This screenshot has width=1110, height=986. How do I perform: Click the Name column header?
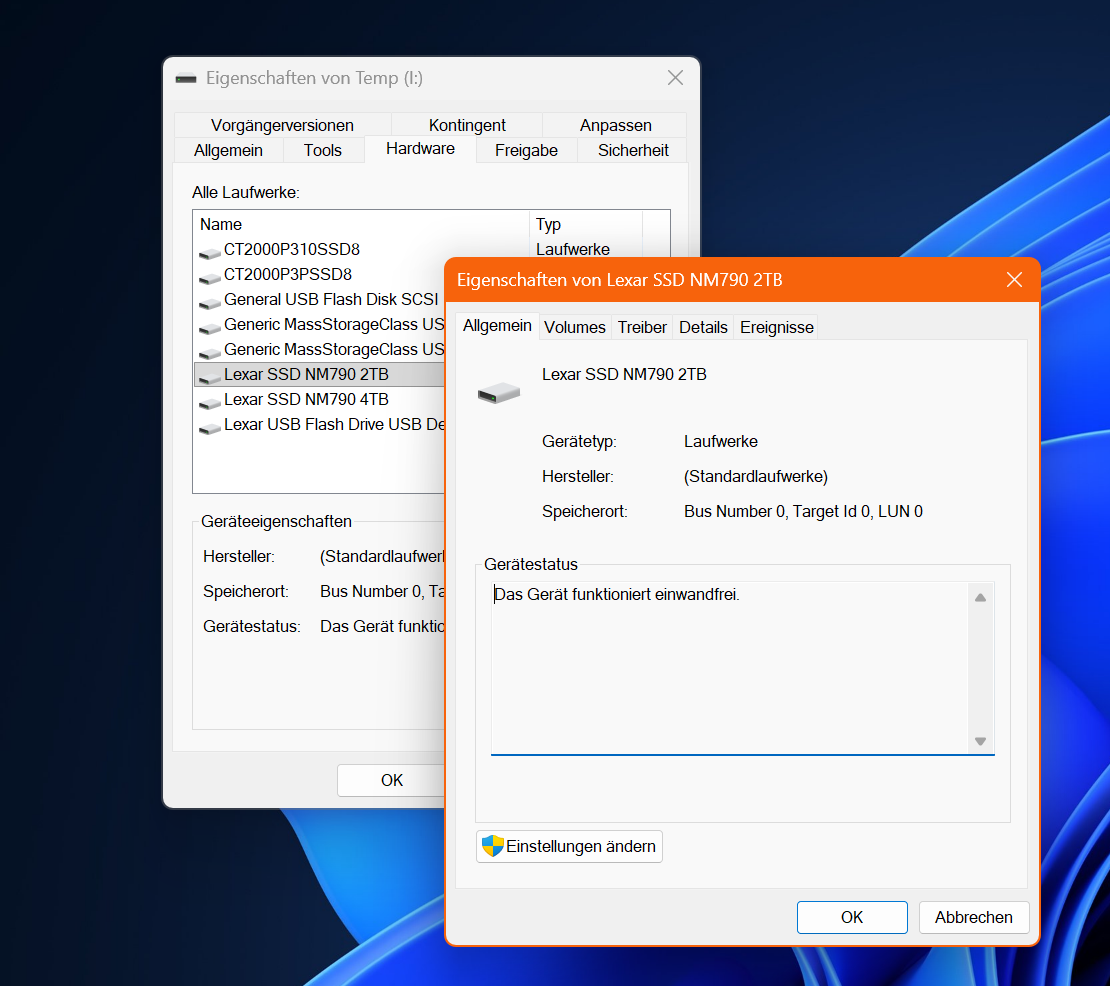[361, 224]
